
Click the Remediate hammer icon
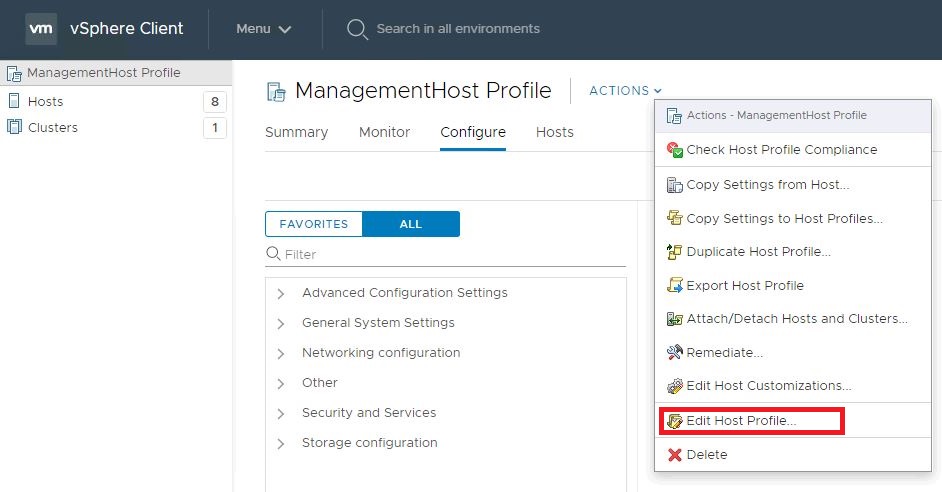674,353
